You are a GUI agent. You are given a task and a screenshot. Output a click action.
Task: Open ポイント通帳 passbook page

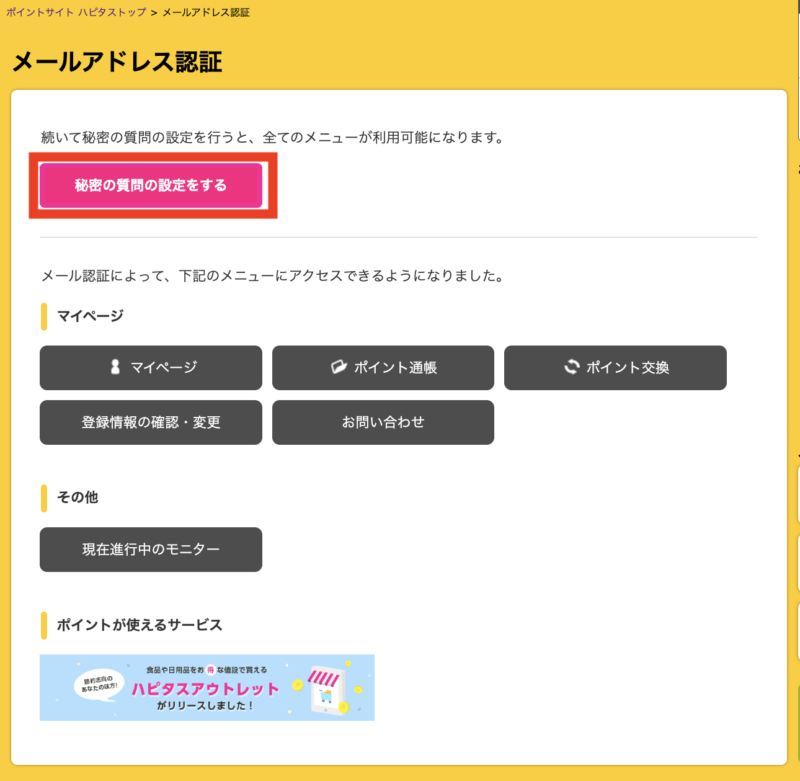[383, 367]
